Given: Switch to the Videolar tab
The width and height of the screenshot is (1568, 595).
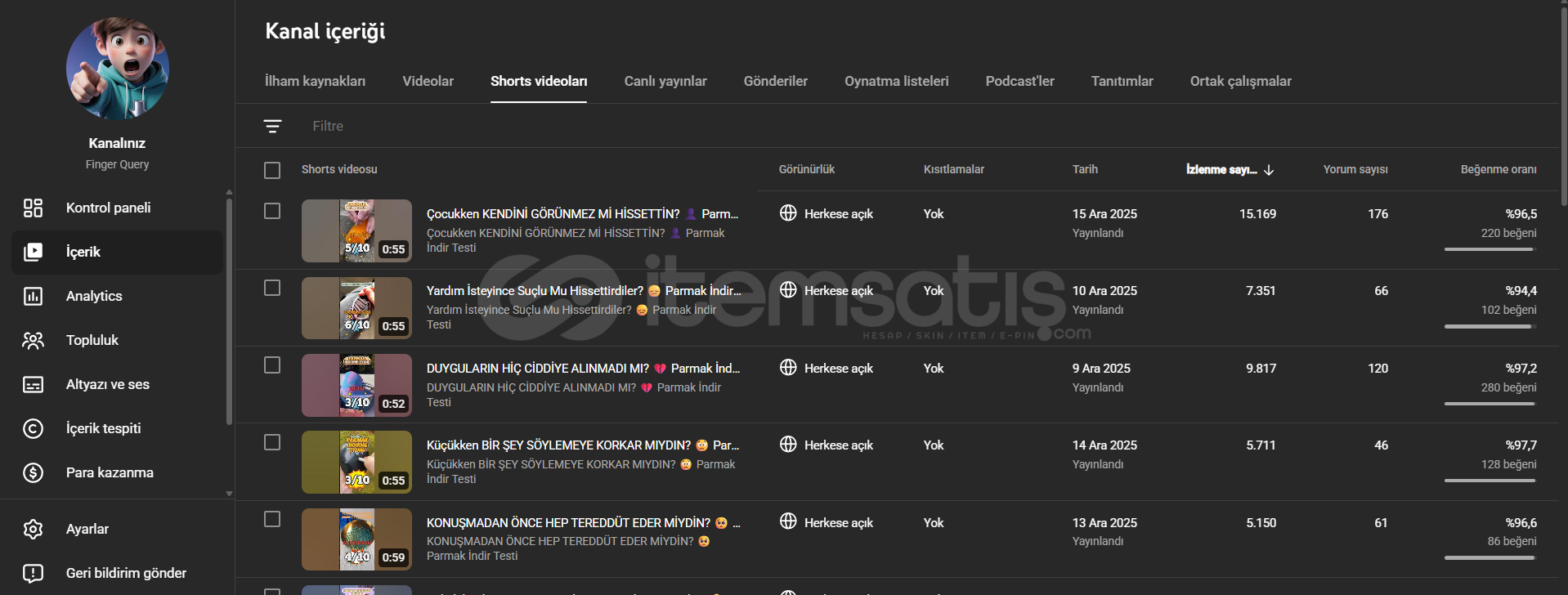Looking at the screenshot, I should click(428, 81).
